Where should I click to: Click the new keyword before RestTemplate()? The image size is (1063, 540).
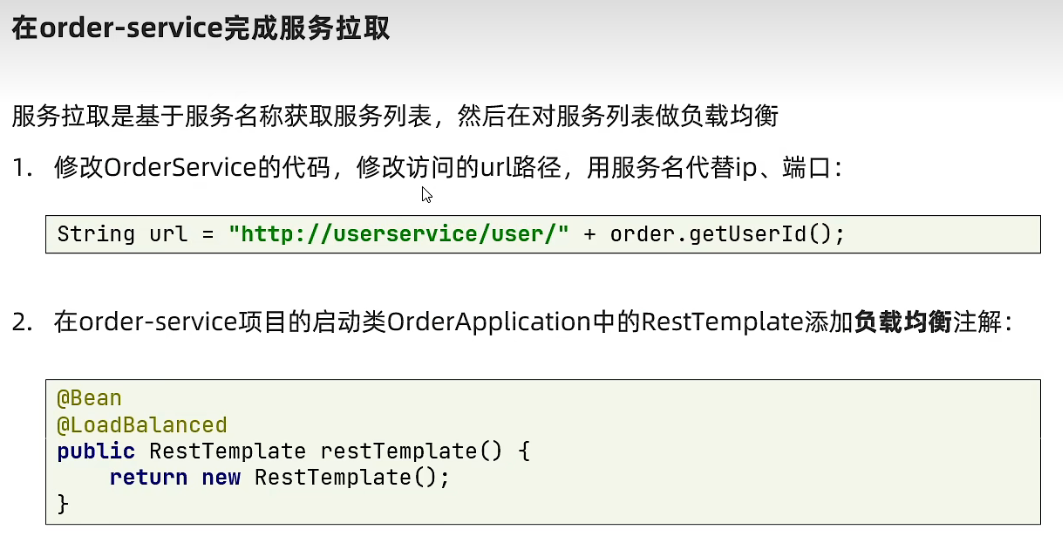221,477
